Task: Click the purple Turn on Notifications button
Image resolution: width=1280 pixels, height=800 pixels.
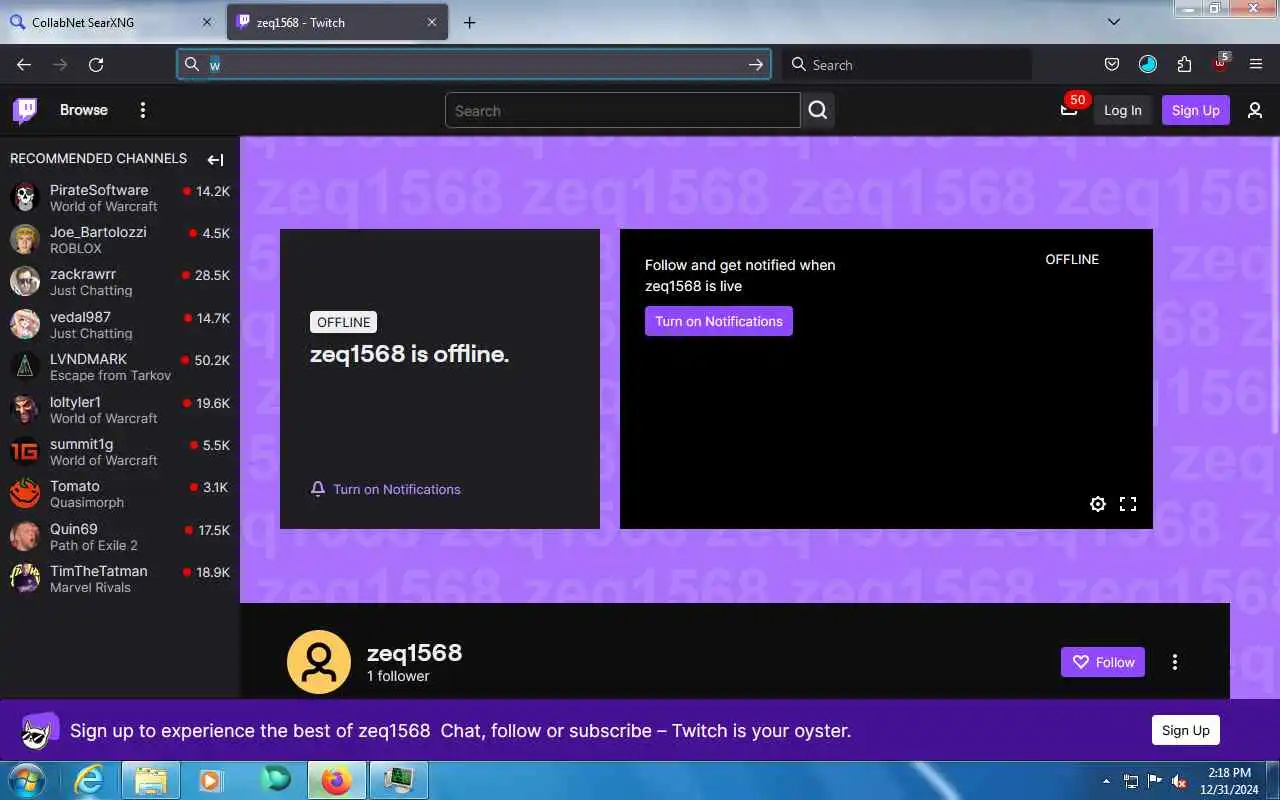Action: [x=719, y=321]
